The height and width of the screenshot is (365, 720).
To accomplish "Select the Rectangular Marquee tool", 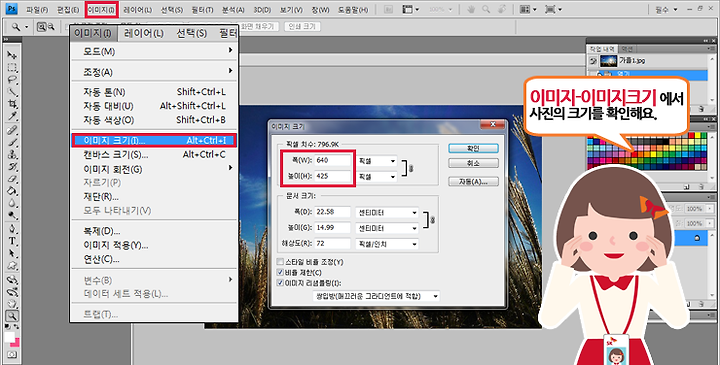I will coord(12,67).
